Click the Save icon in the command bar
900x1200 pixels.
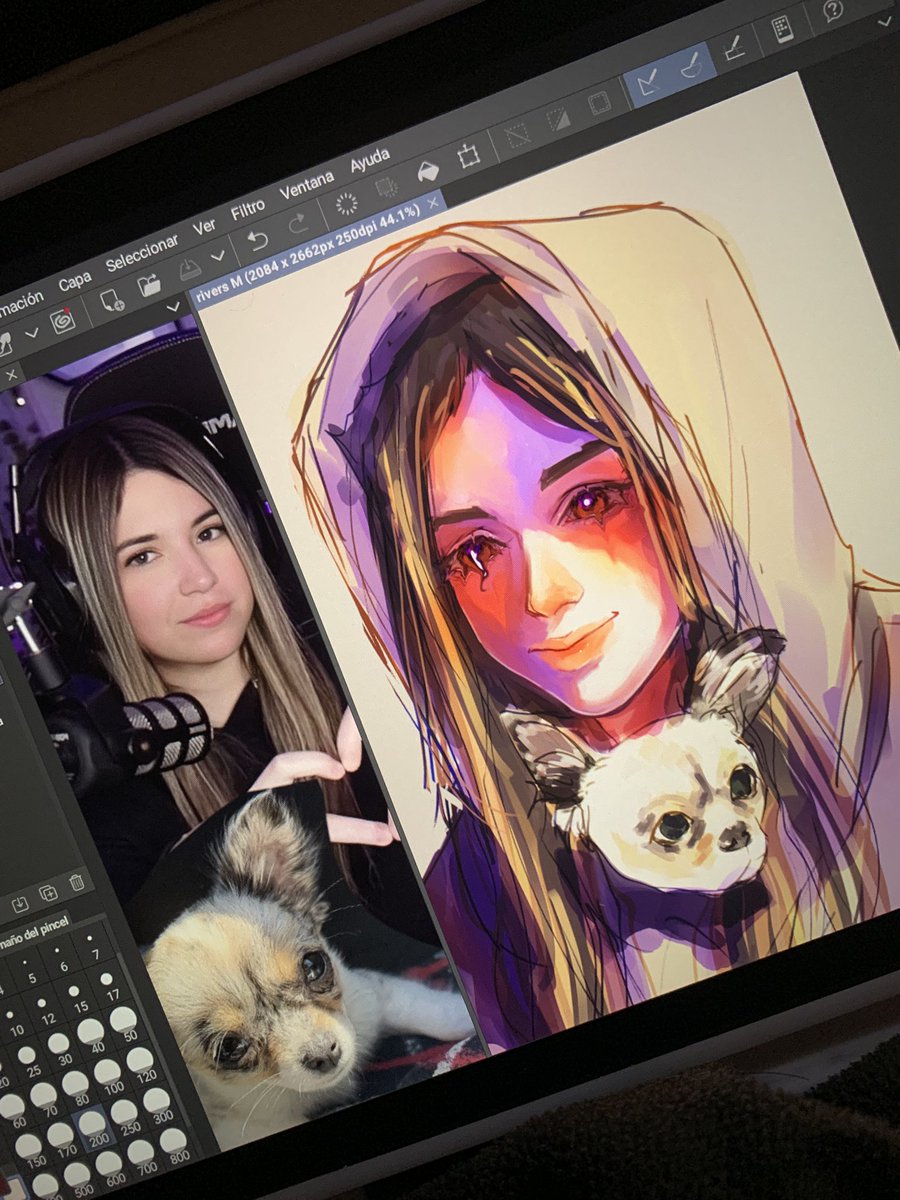(x=190, y=269)
